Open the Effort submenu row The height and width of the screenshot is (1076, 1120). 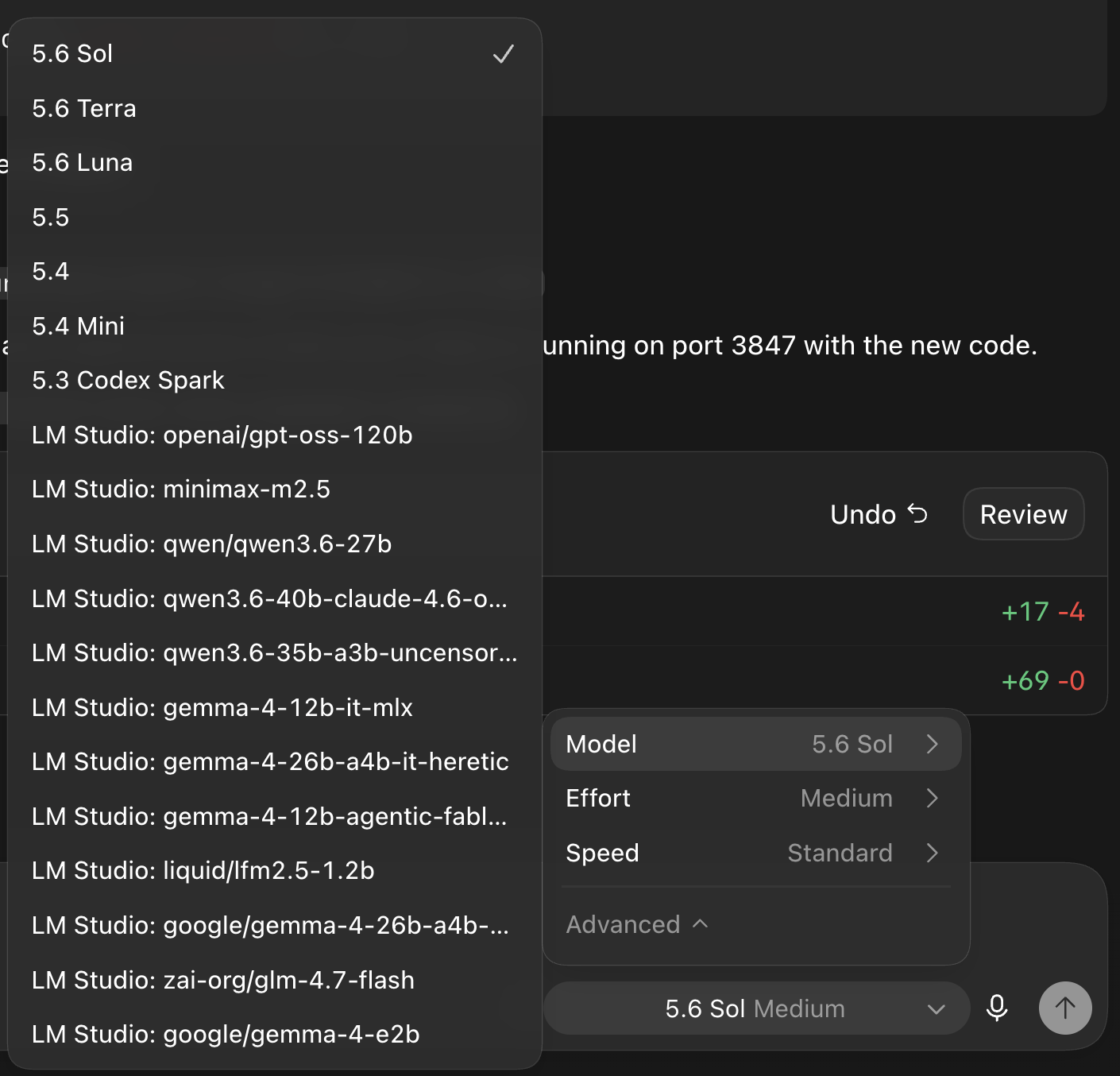click(755, 798)
